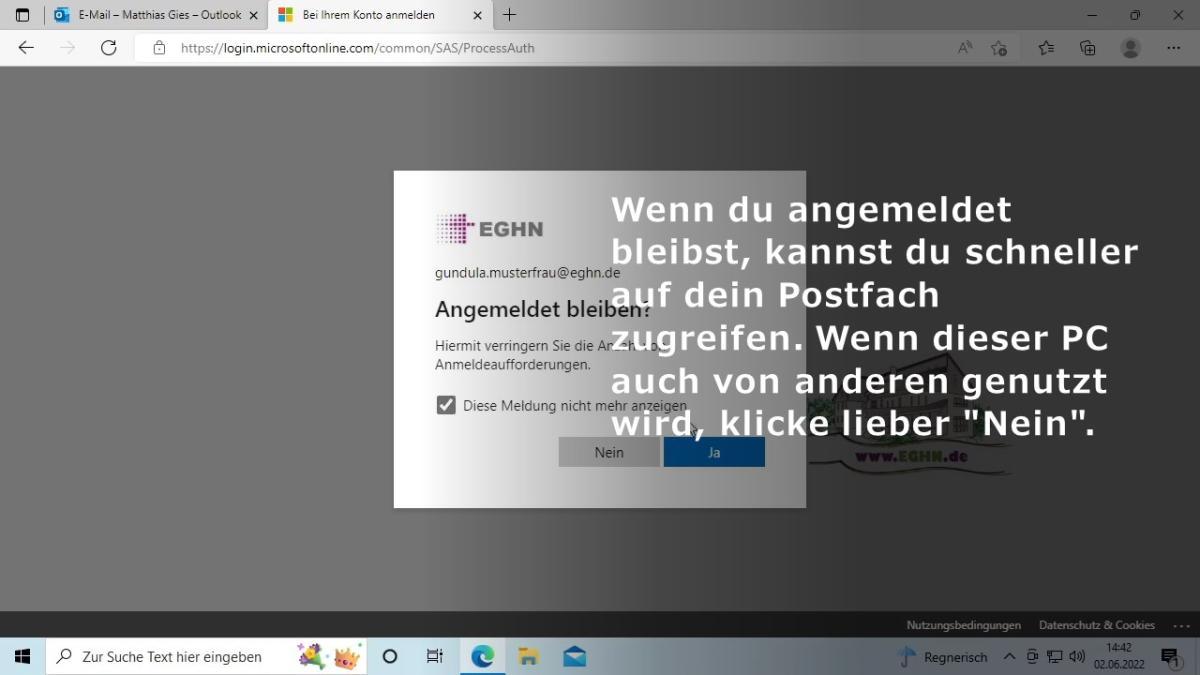This screenshot has height=675, width=1200.
Task: Open the Nutzungsbedingungen link
Action: [963, 625]
